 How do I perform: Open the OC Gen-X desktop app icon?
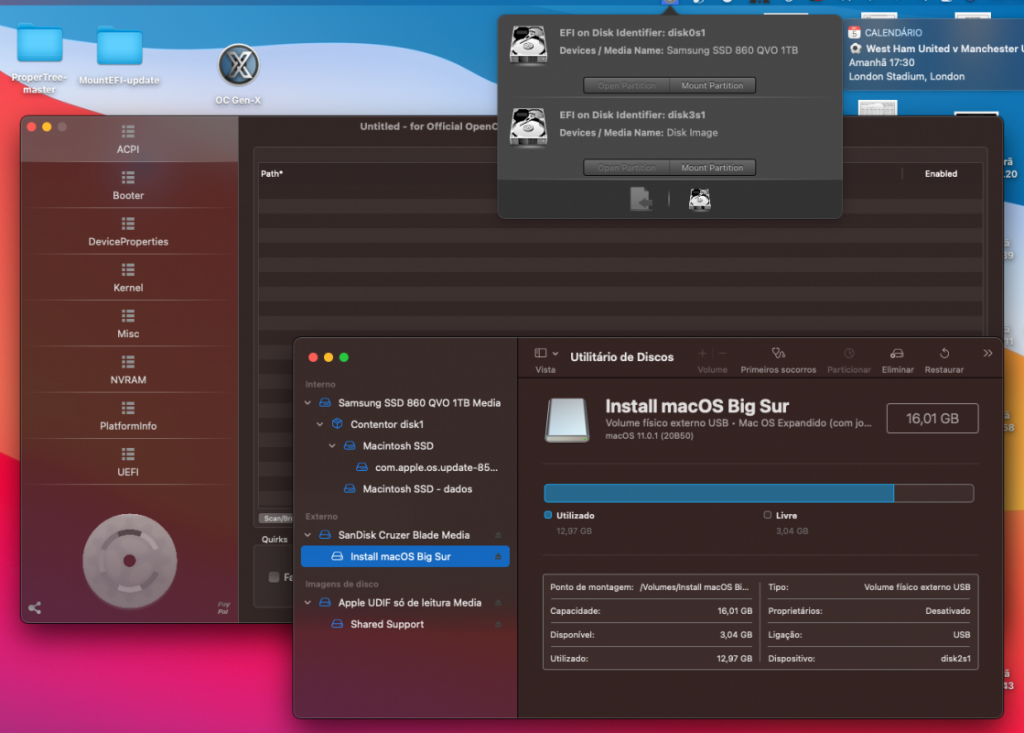(238, 66)
